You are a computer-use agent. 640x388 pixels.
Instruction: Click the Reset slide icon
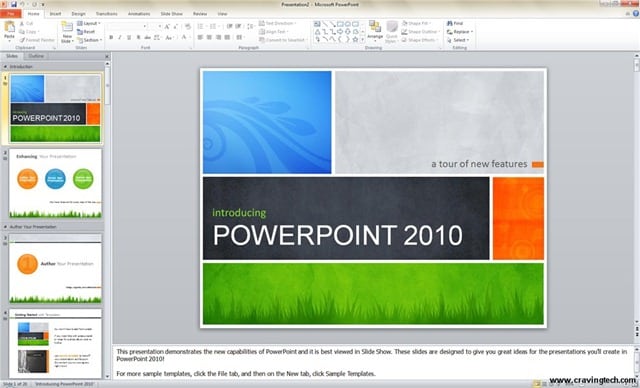[x=80, y=31]
